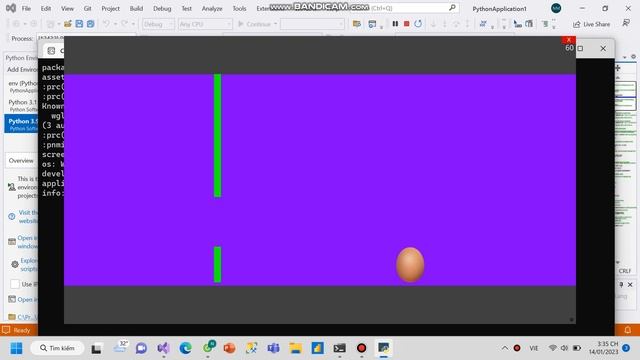The width and height of the screenshot is (640, 360).
Task: Click the Save All toolbar icon
Action: coord(91,24)
